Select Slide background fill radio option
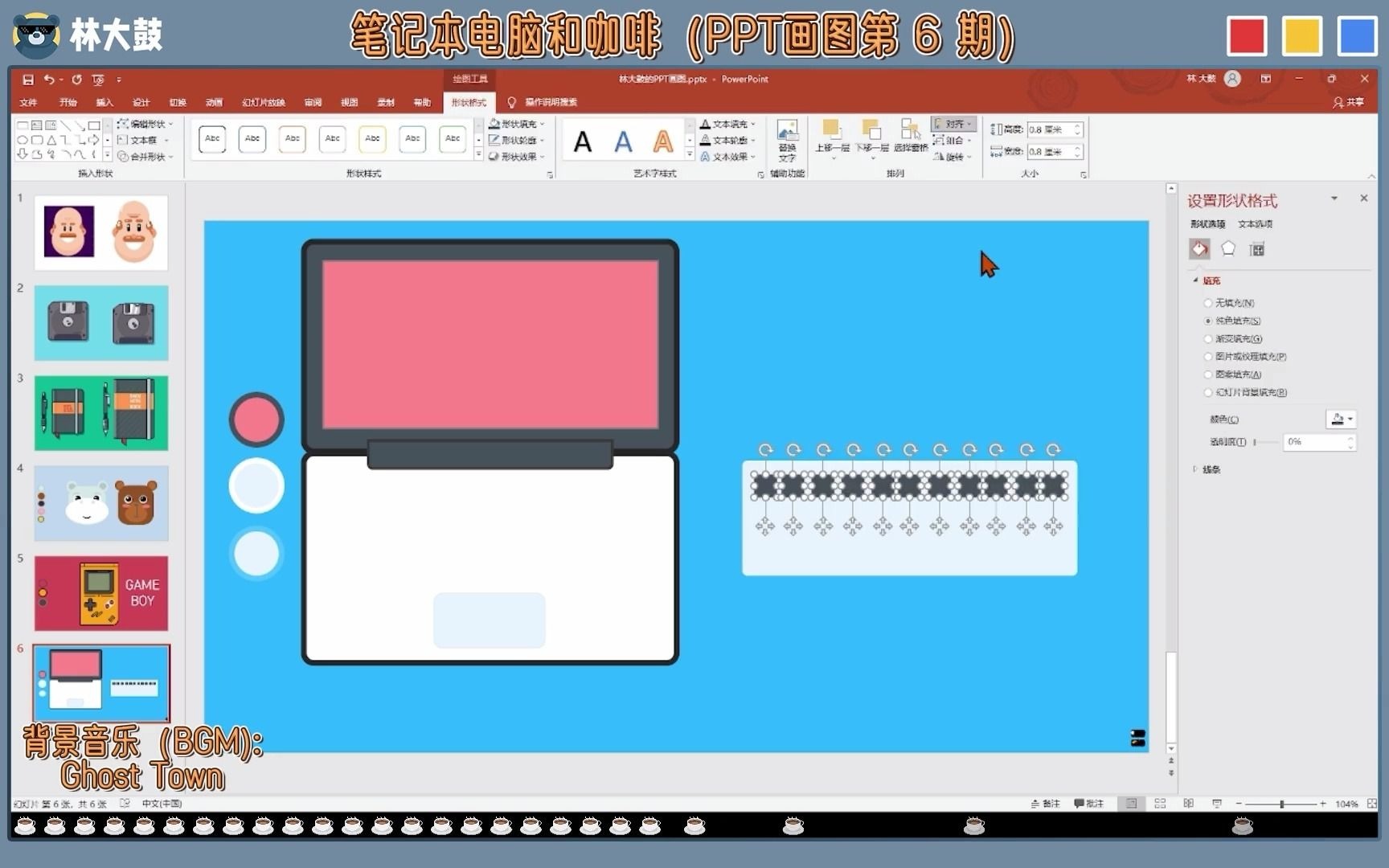 tap(1207, 392)
